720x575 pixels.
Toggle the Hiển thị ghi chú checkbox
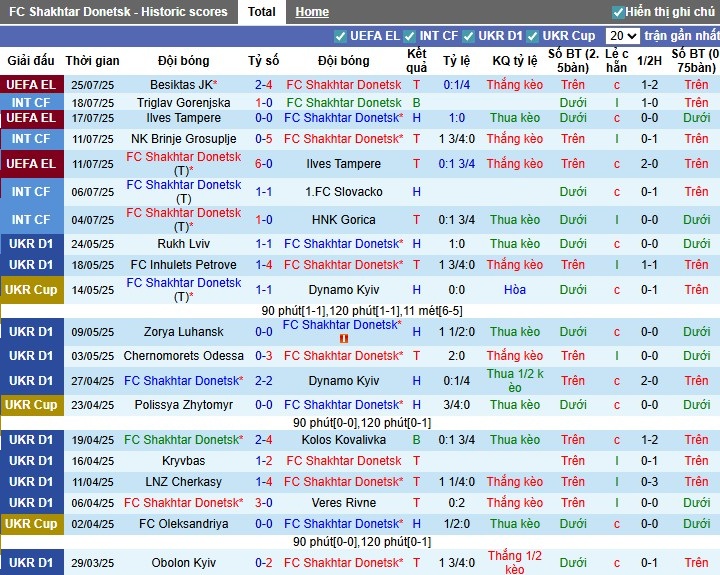[x=618, y=12]
